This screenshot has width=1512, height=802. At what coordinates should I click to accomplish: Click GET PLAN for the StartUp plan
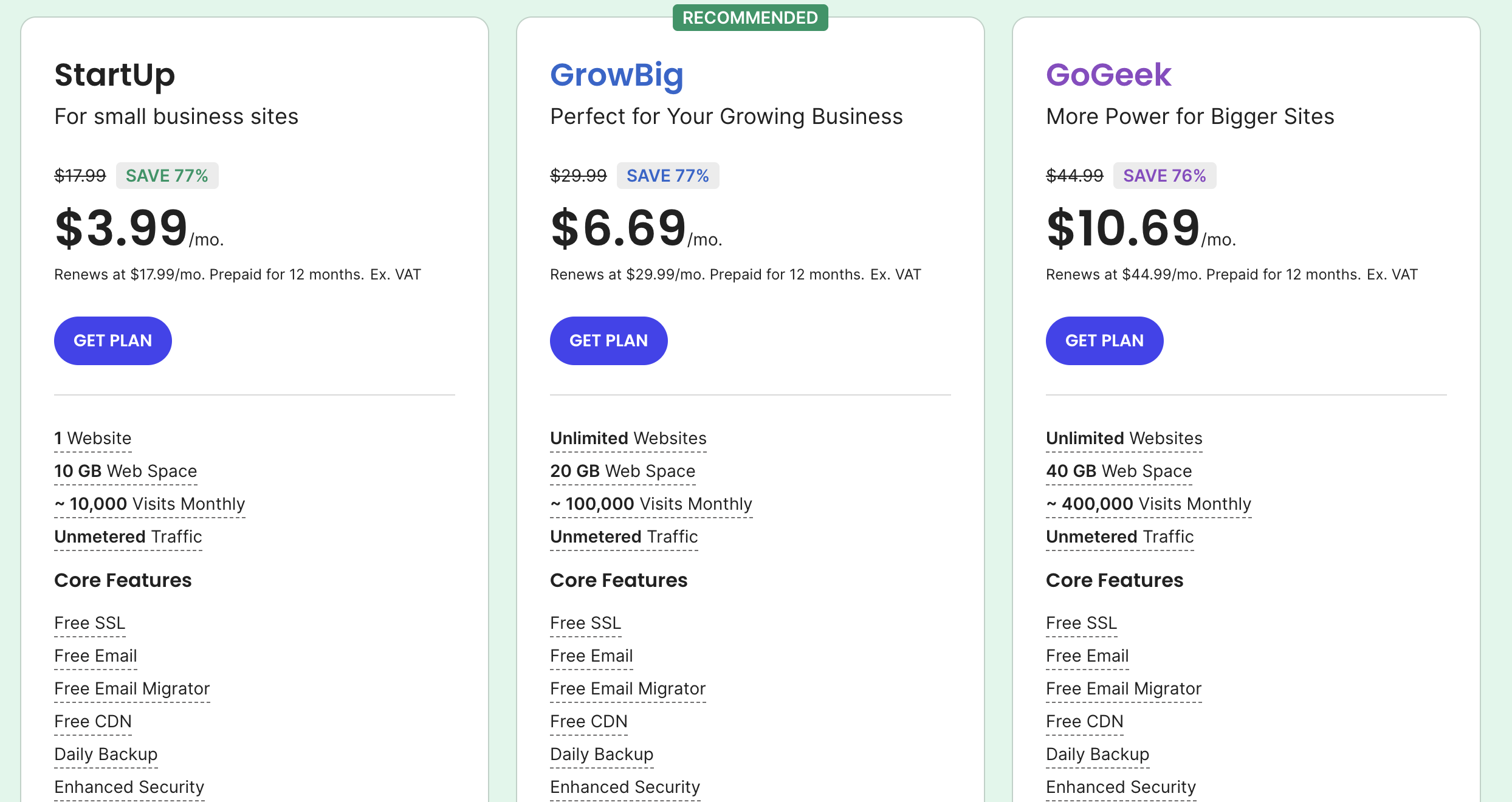112,341
